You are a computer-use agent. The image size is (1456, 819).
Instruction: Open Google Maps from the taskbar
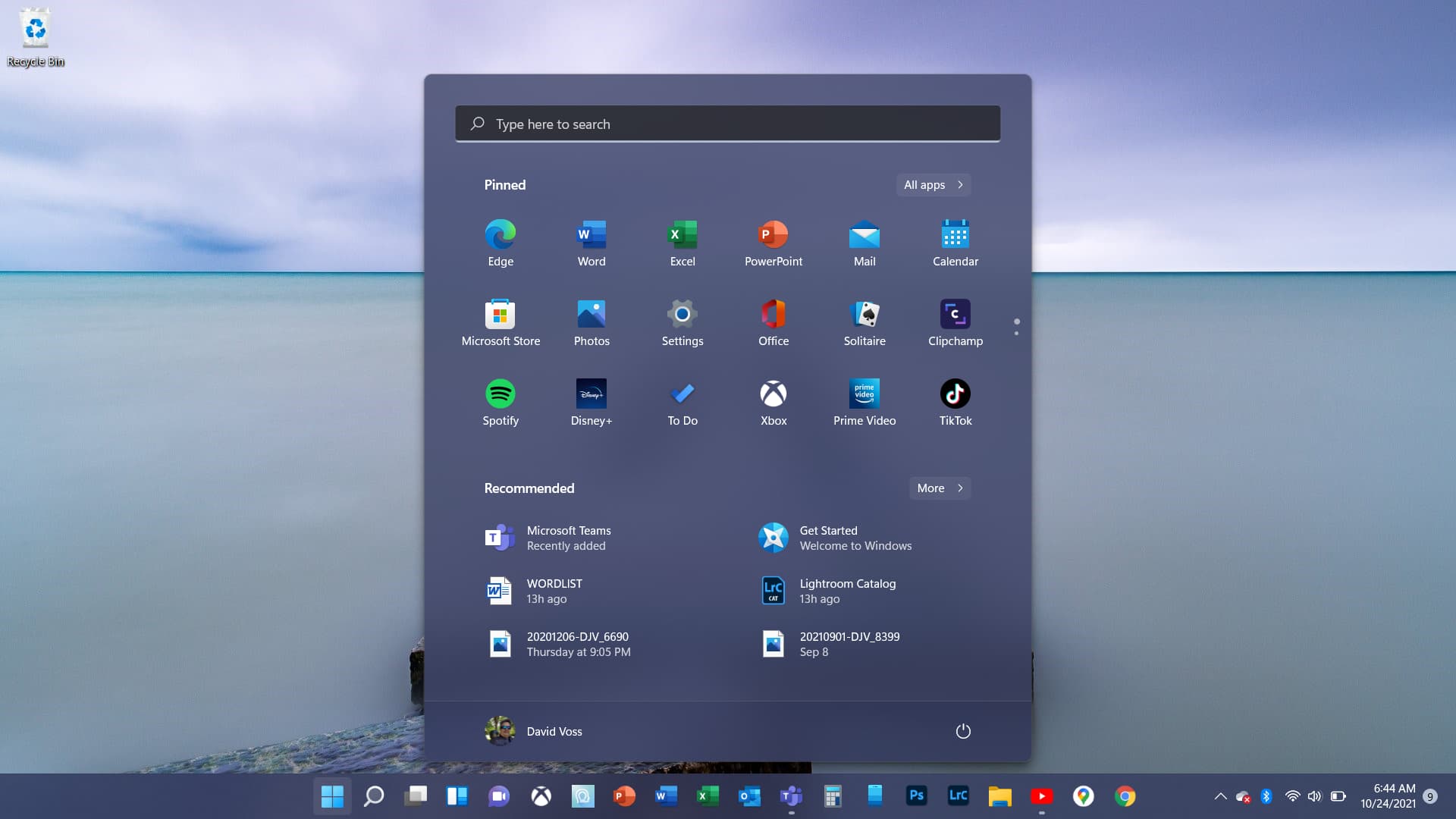[x=1083, y=796]
